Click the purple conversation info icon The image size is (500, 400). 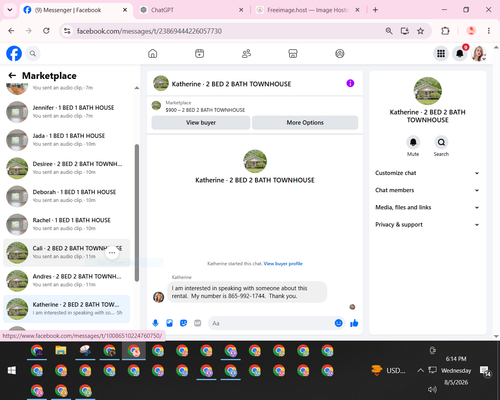pyautogui.click(x=350, y=83)
